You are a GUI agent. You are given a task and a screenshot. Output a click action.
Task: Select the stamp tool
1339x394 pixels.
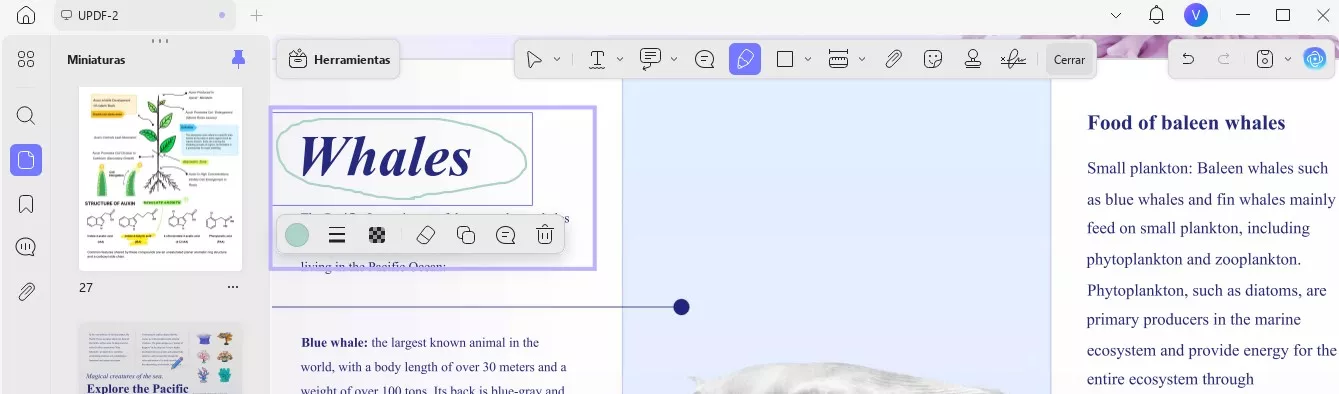point(972,59)
